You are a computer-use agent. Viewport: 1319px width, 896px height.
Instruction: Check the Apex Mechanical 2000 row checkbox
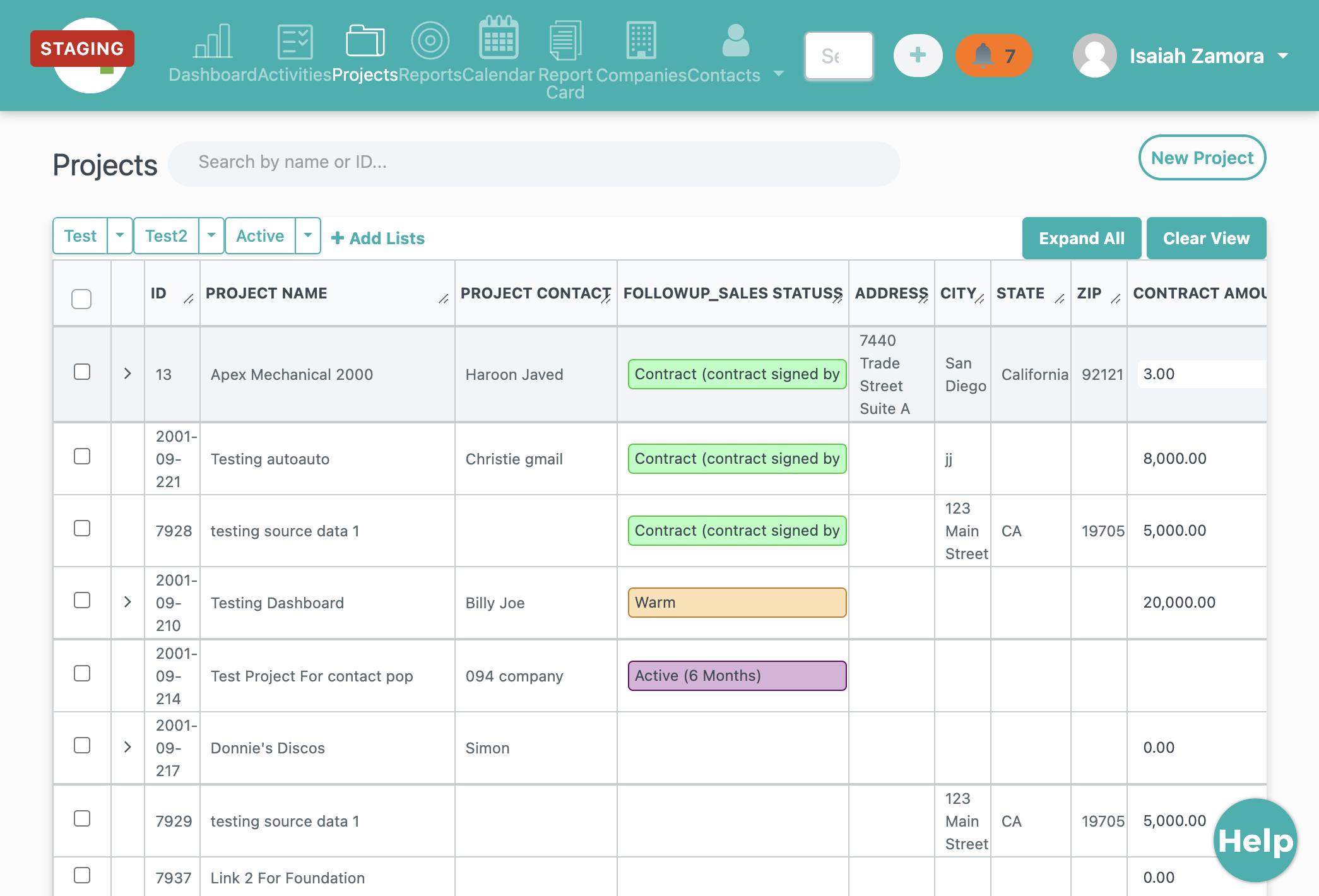coord(82,372)
